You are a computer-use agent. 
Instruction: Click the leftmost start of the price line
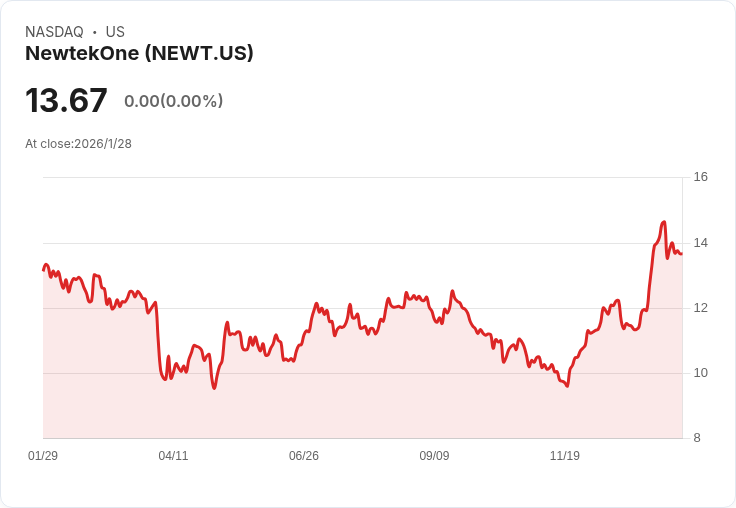point(43,269)
